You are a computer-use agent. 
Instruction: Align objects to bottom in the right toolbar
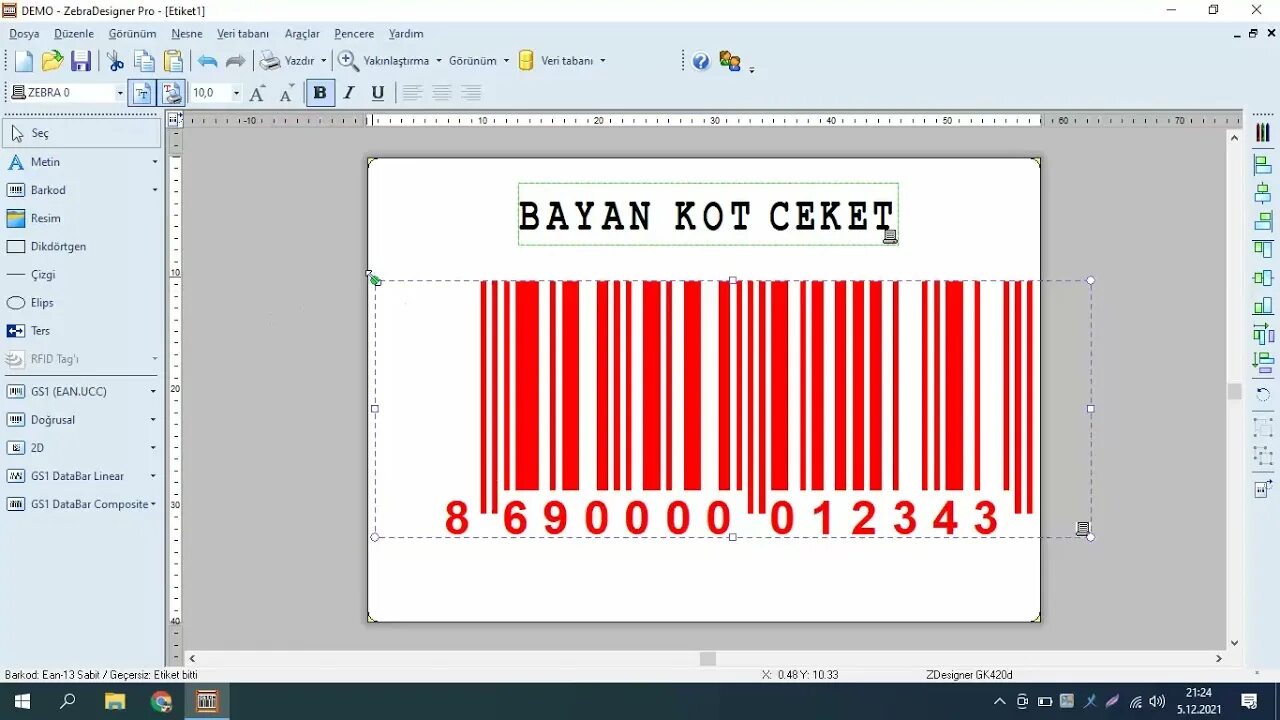1263,306
